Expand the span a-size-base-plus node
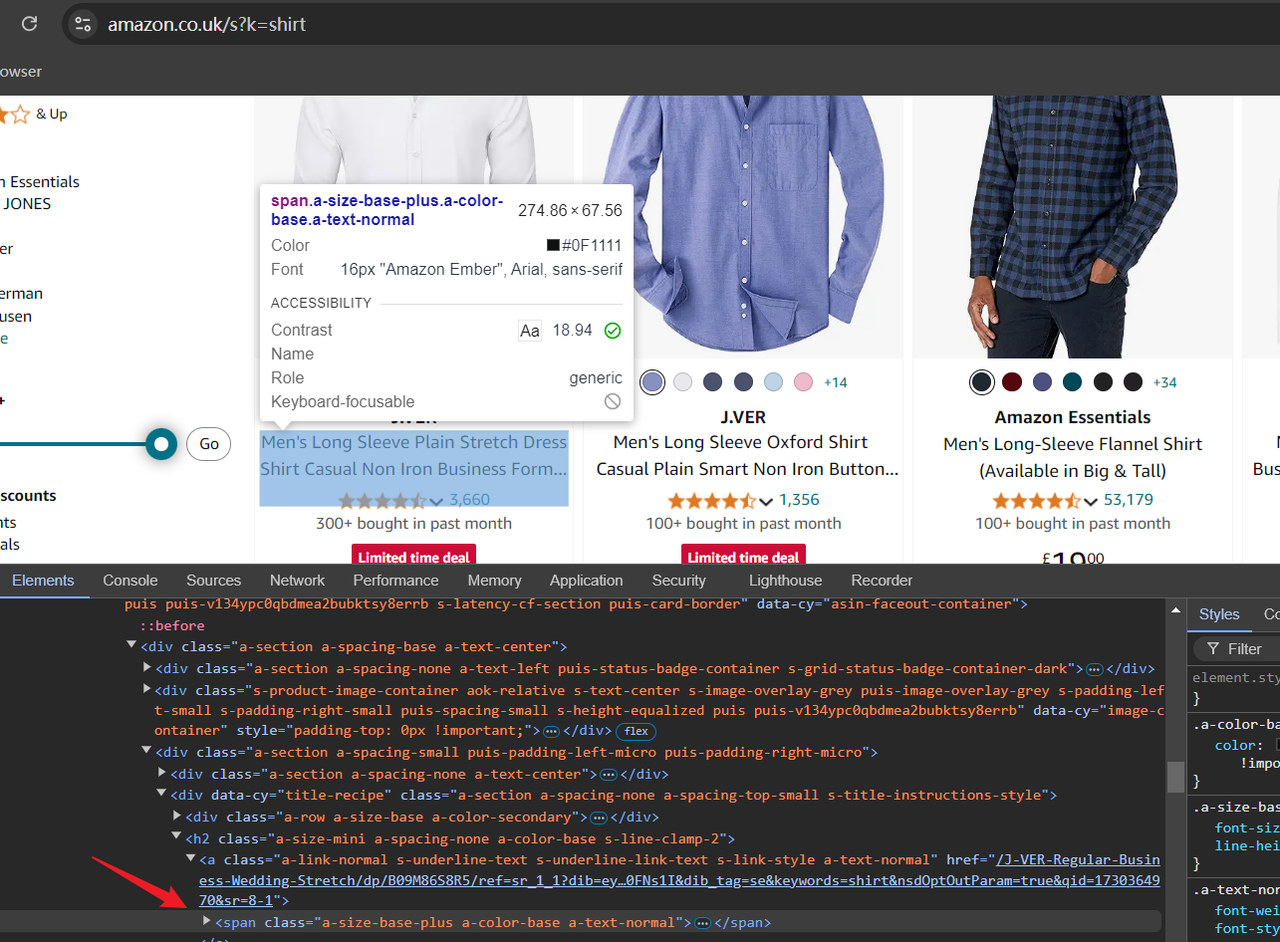The width and height of the screenshot is (1280, 942). pyautogui.click(x=207, y=921)
